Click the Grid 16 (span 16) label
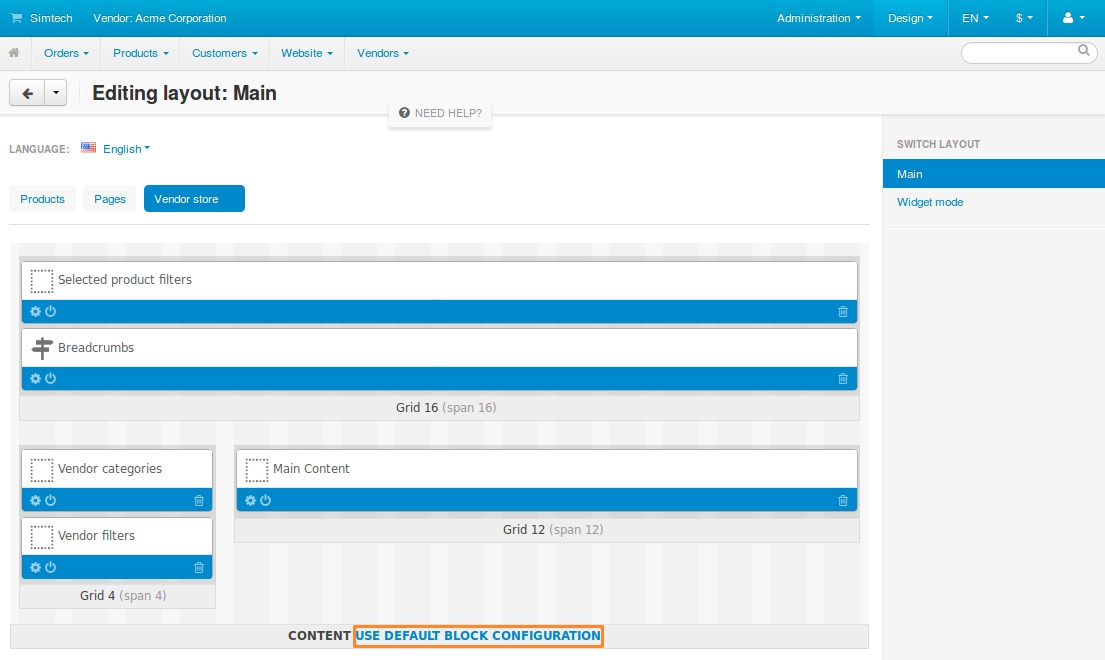Image resolution: width=1105 pixels, height=660 pixels. 446,407
